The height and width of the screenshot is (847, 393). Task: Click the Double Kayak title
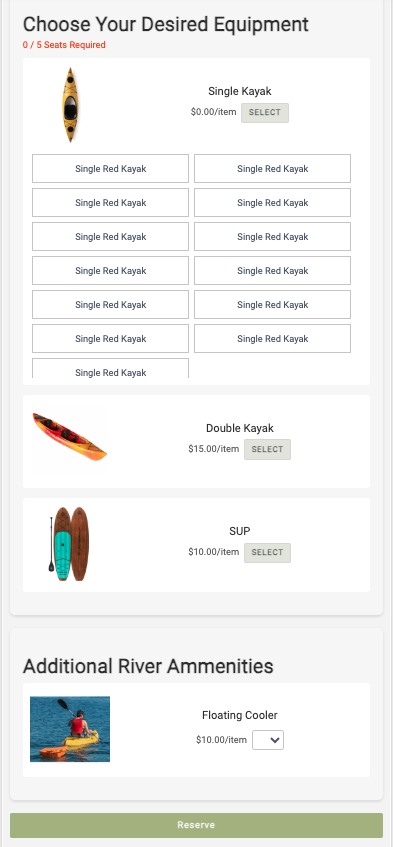pos(240,428)
